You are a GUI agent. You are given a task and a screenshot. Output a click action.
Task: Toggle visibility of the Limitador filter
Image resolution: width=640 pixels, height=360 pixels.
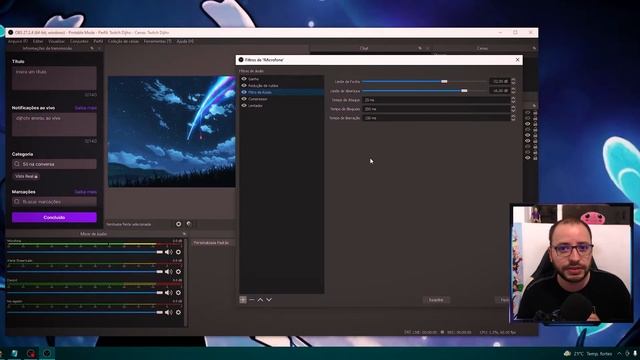point(244,105)
